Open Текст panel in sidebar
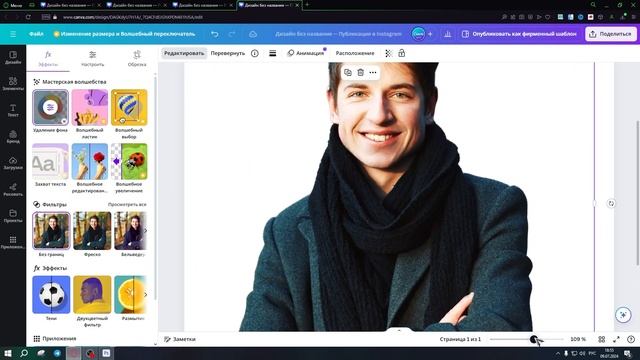The width and height of the screenshot is (640, 360). 13,110
